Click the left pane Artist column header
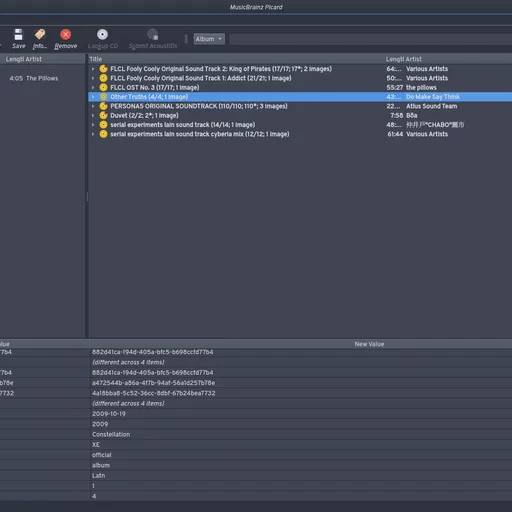Viewport: 512px width, 512px height. tap(33, 59)
